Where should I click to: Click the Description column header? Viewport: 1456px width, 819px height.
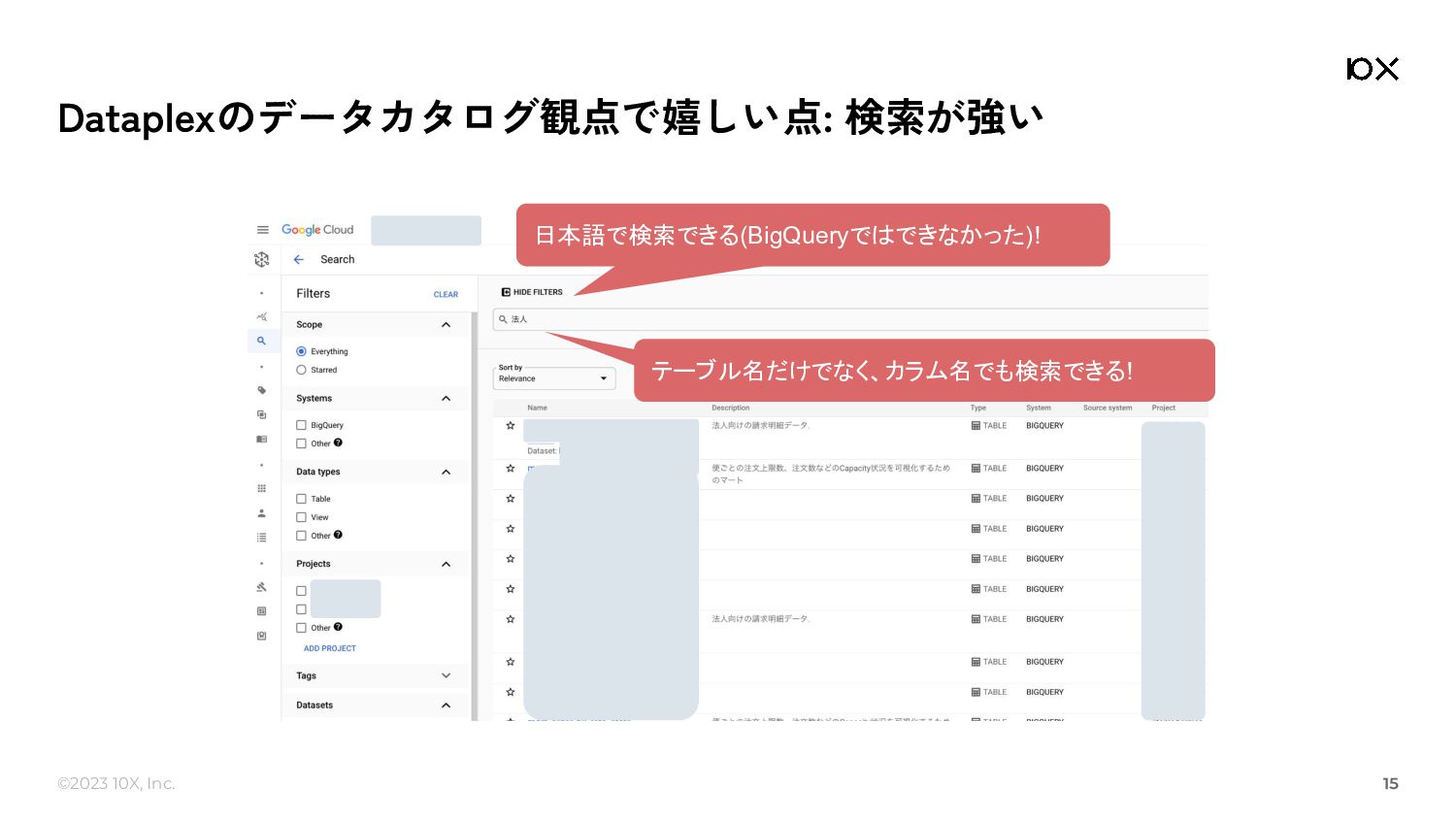point(731,408)
